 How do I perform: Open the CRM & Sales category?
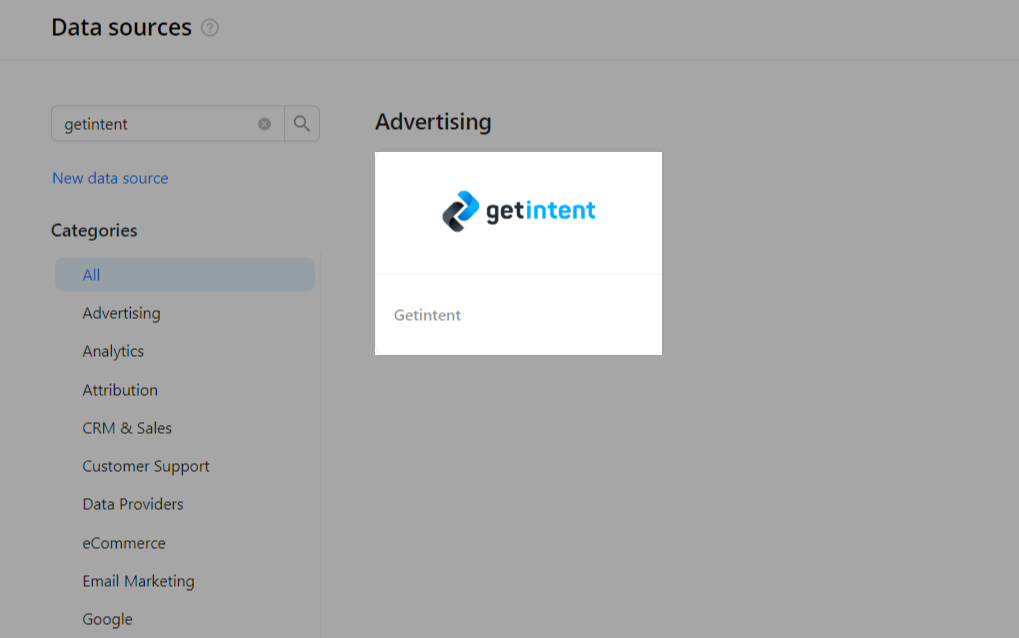point(127,428)
